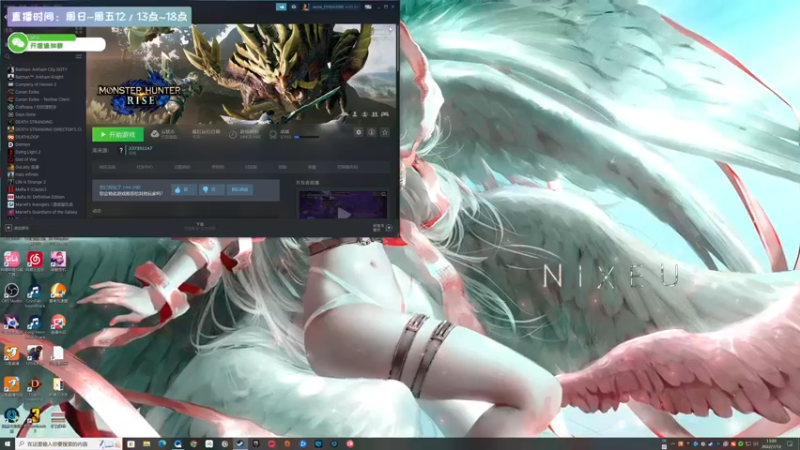Screen dimensions: 800x450
Task: Open the 237351147 friend link
Action: [140, 148]
